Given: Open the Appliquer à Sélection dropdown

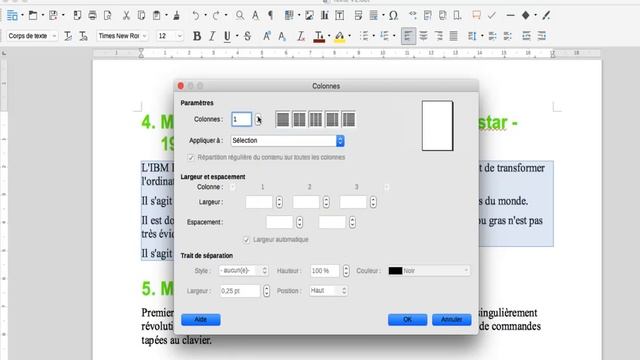Looking at the screenshot, I should (x=287, y=141).
